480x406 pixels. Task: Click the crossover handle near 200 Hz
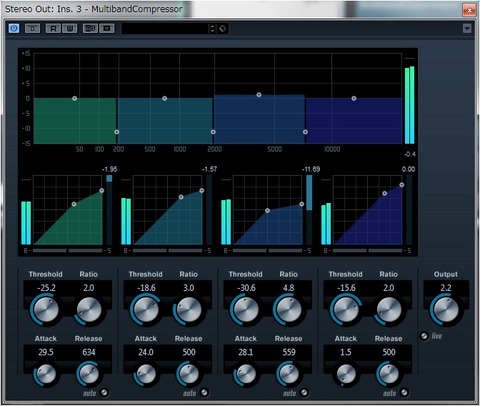[117, 132]
